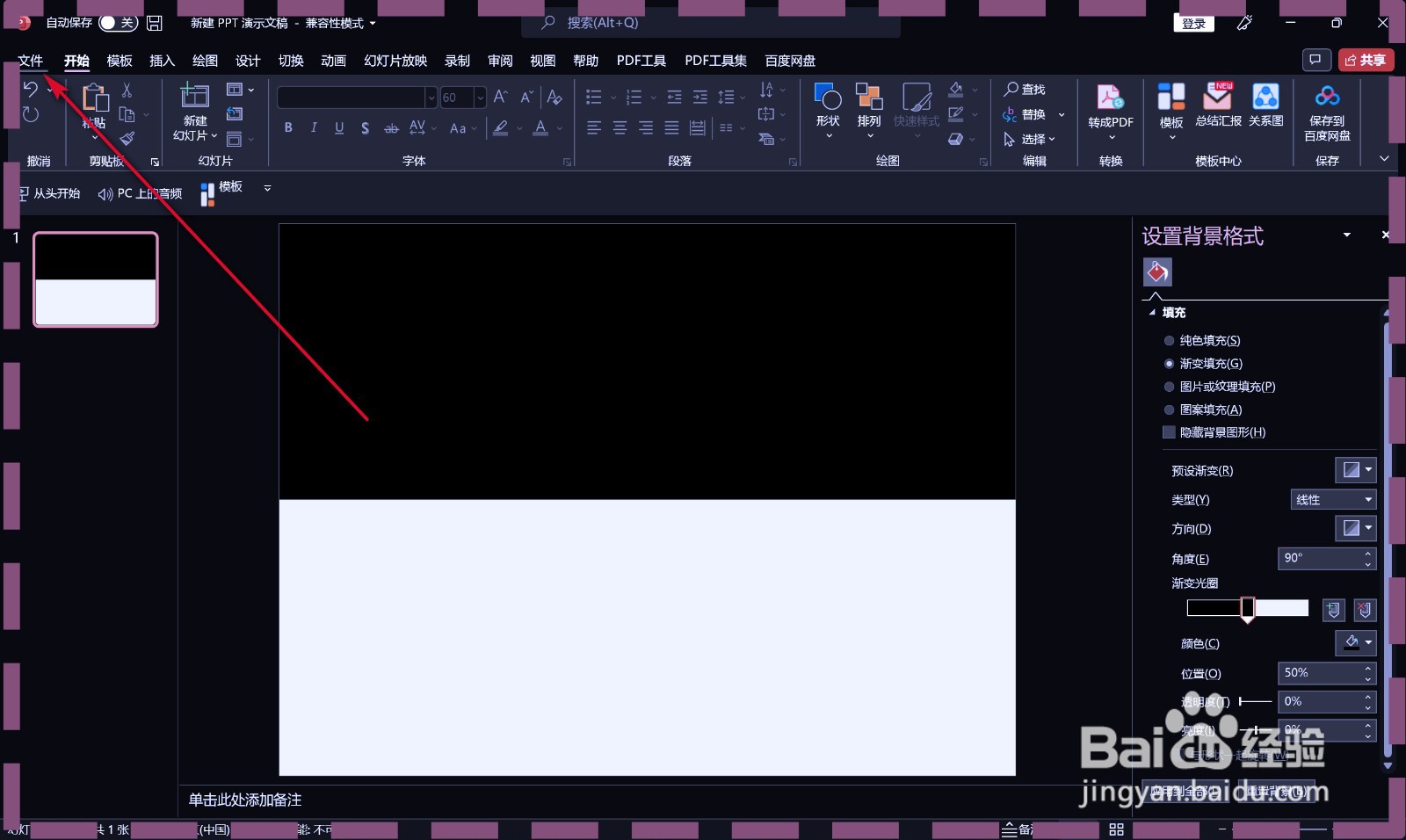Open the 方向 direction dropdown
The width and height of the screenshot is (1406, 840).
(x=1355, y=528)
